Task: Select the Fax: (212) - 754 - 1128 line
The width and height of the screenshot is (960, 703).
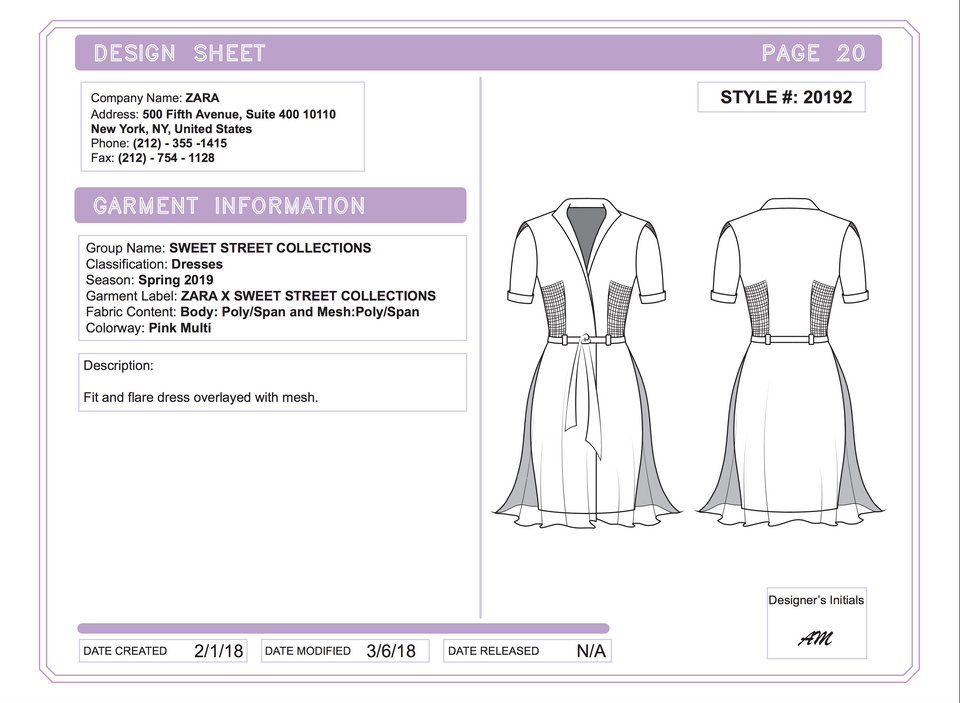Action: (152, 158)
